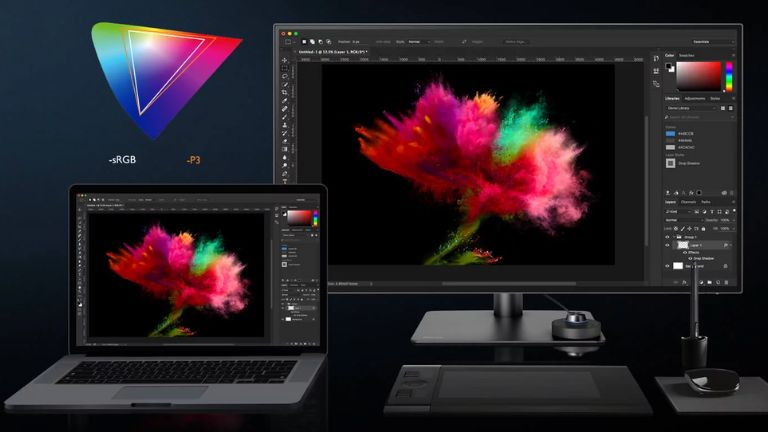Select the Blur tool
This screenshot has width=768, height=432.
(285, 157)
